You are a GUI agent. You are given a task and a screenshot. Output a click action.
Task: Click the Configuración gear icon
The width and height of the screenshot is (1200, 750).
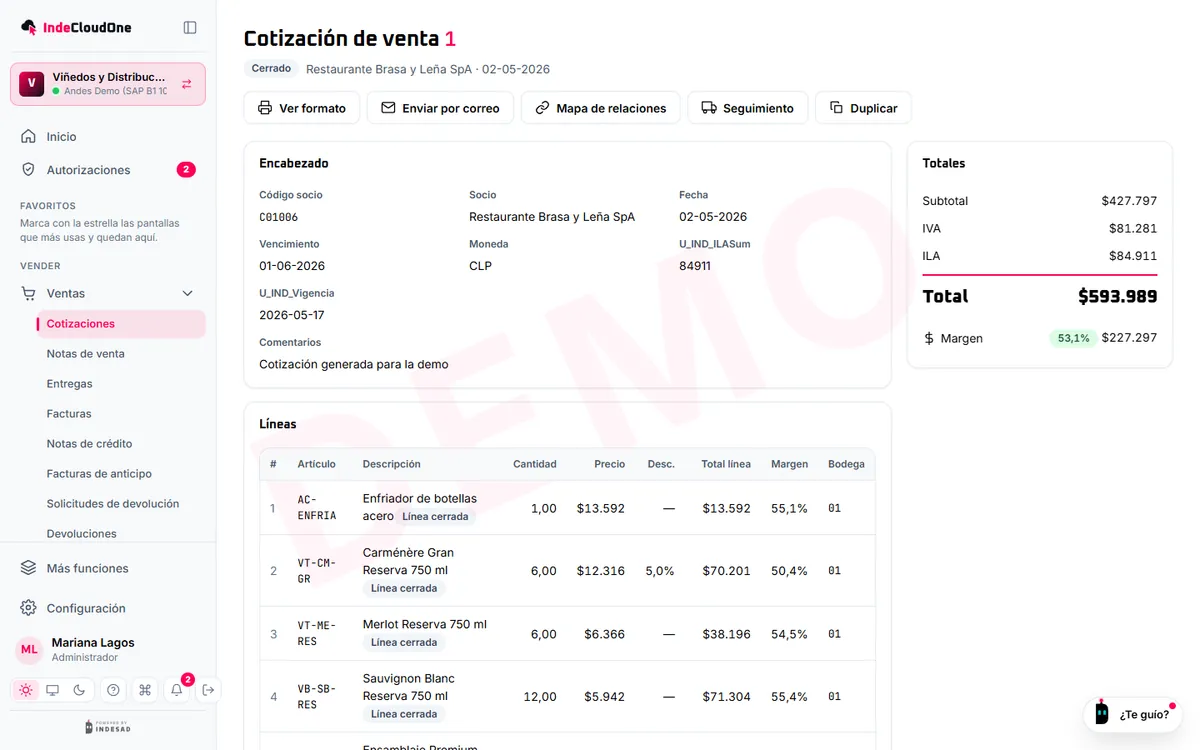click(29, 608)
